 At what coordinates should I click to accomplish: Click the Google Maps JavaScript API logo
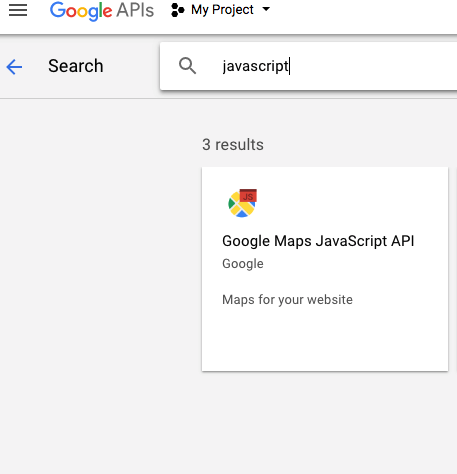pos(242,203)
